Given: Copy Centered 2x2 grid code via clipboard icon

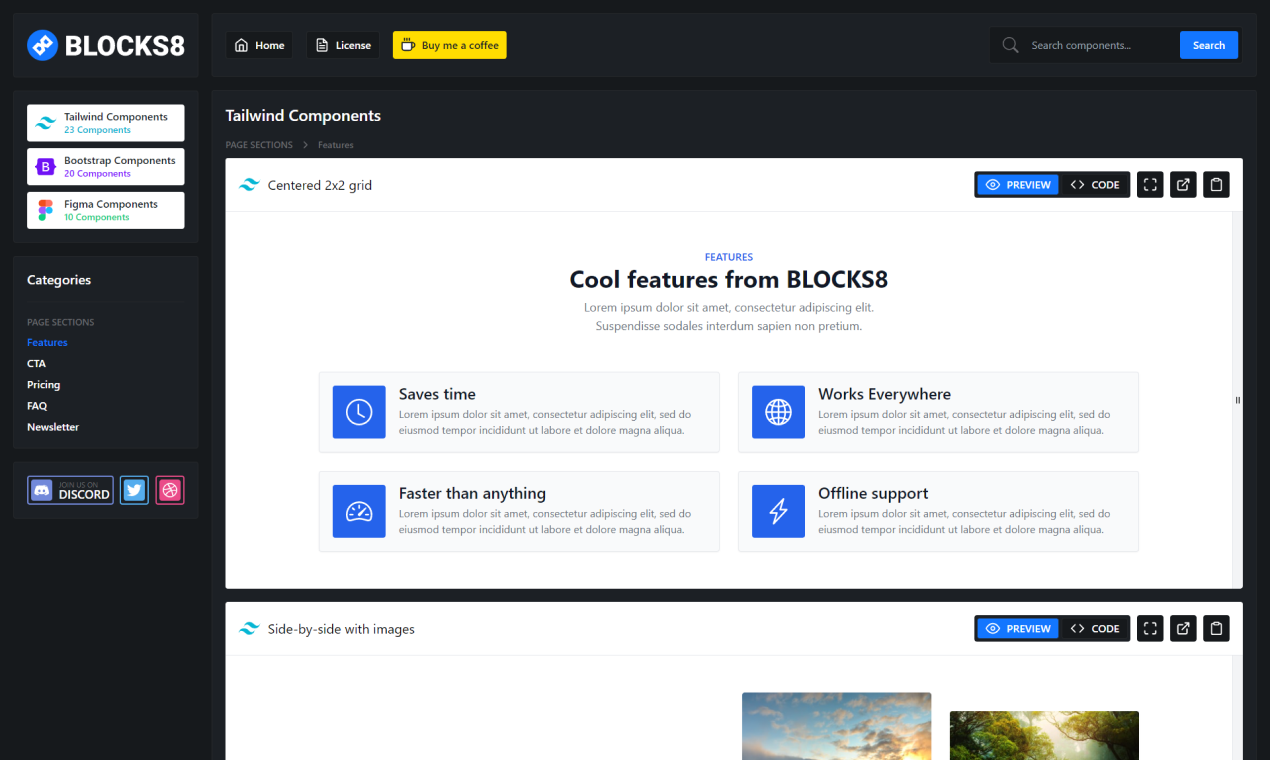Looking at the screenshot, I should (1216, 184).
